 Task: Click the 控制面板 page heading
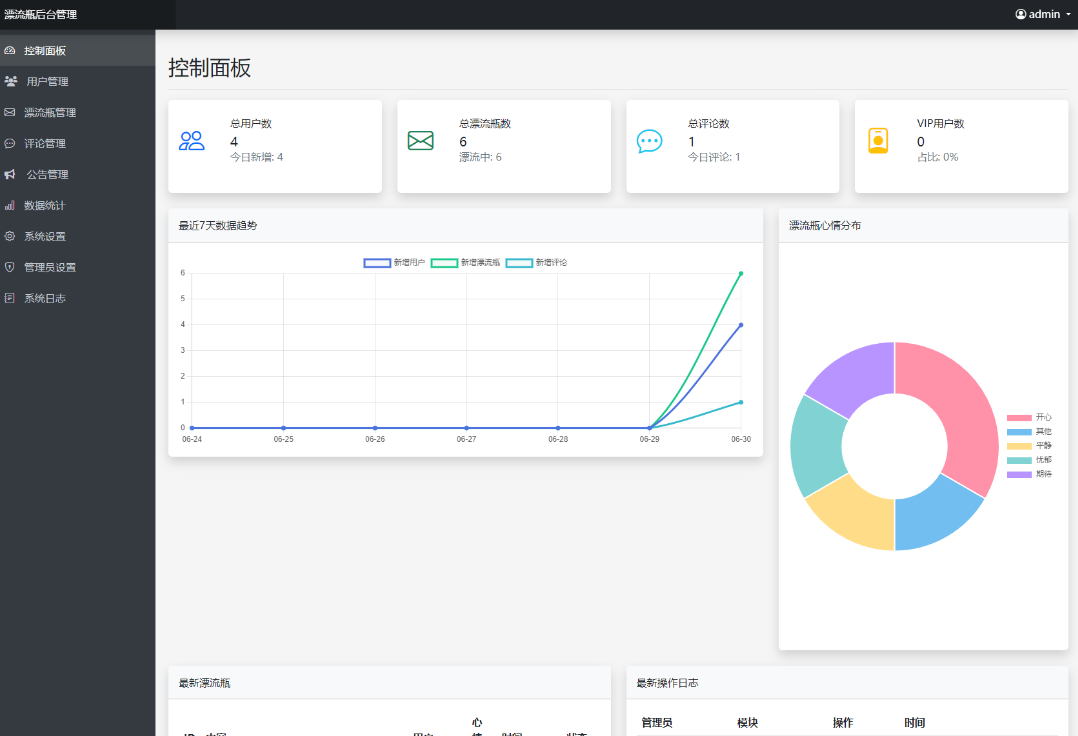(210, 68)
